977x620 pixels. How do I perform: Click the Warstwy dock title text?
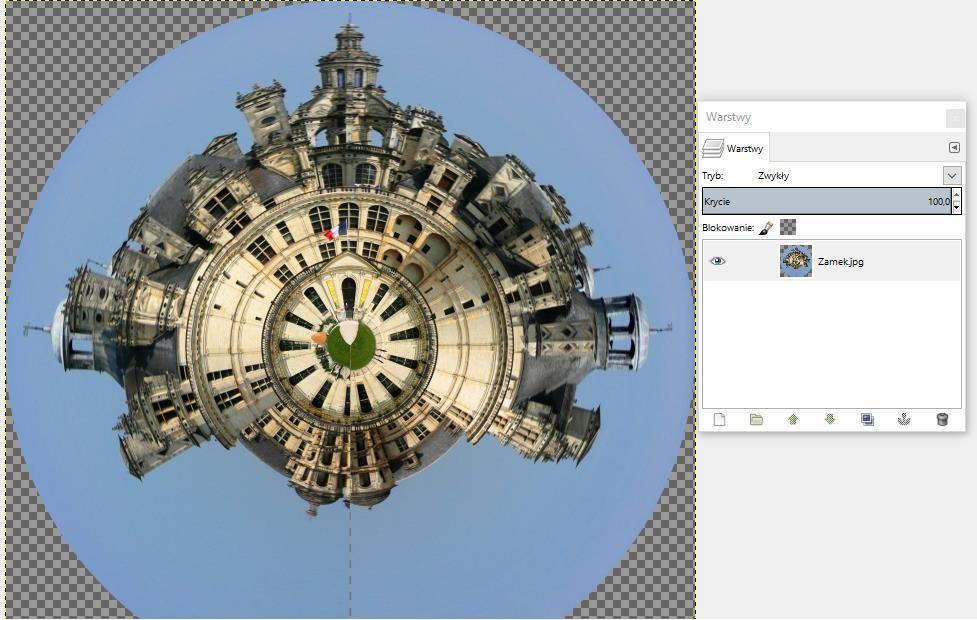coord(728,117)
